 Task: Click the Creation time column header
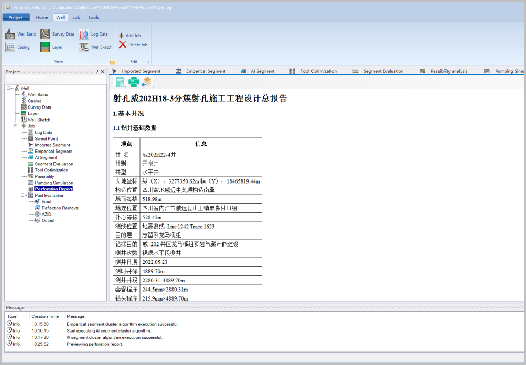pos(45,316)
